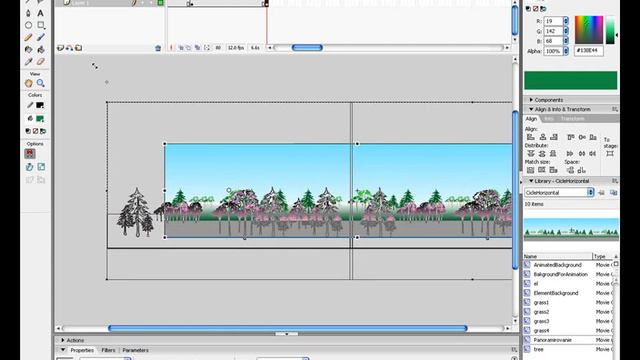
Task: Click the stage vertical scrollbar
Action: (x=515, y=190)
